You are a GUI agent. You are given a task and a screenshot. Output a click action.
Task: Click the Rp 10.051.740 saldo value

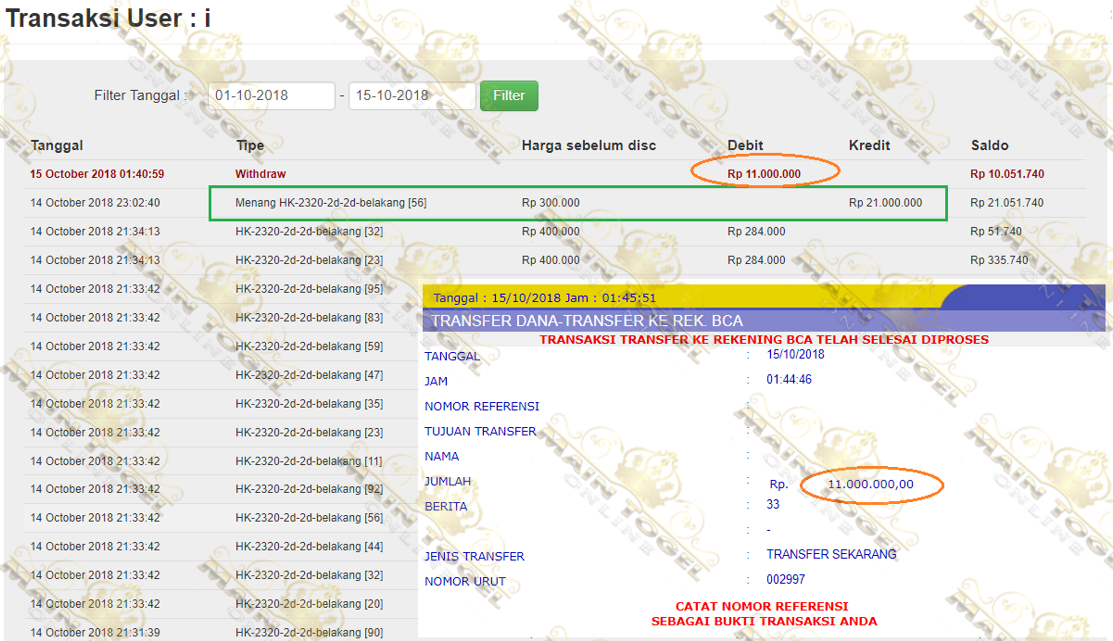click(x=1006, y=174)
